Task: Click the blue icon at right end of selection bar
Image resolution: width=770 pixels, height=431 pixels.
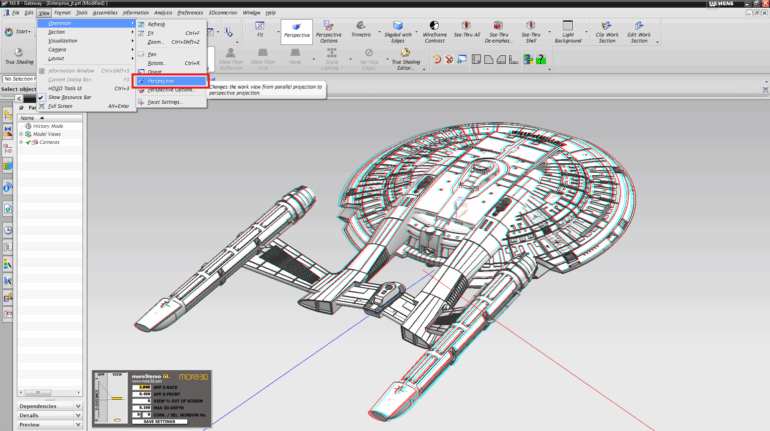Action: pyautogui.click(x=765, y=90)
